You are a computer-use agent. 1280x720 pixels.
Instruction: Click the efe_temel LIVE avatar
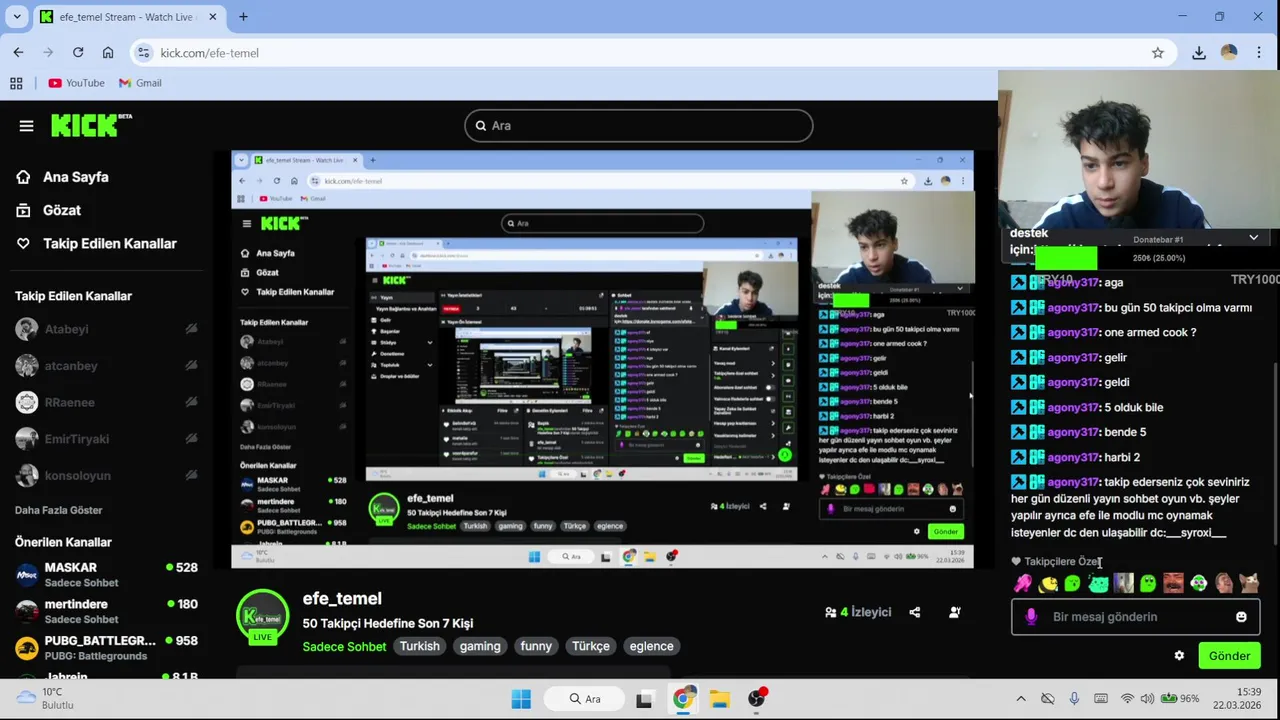[x=262, y=617]
